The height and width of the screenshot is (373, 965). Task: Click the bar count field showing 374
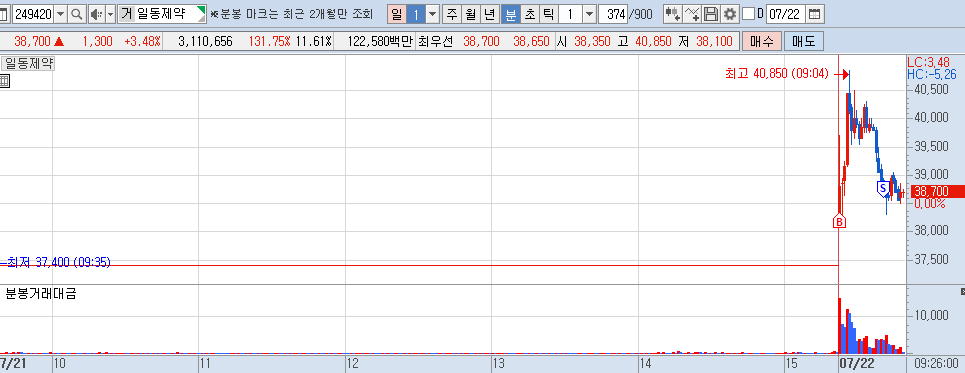click(612, 14)
